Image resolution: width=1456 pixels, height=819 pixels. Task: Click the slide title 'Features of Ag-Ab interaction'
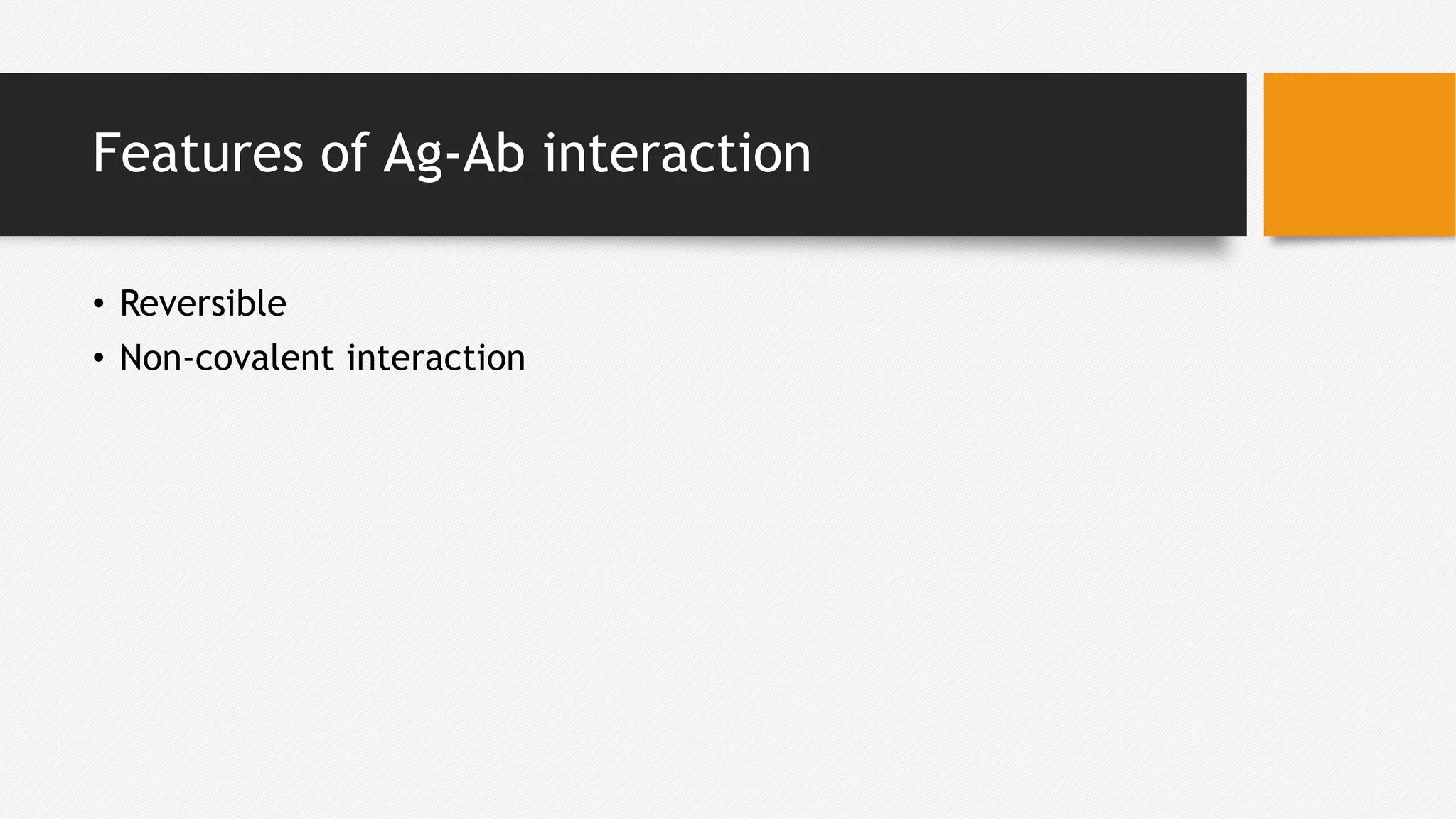tap(451, 153)
